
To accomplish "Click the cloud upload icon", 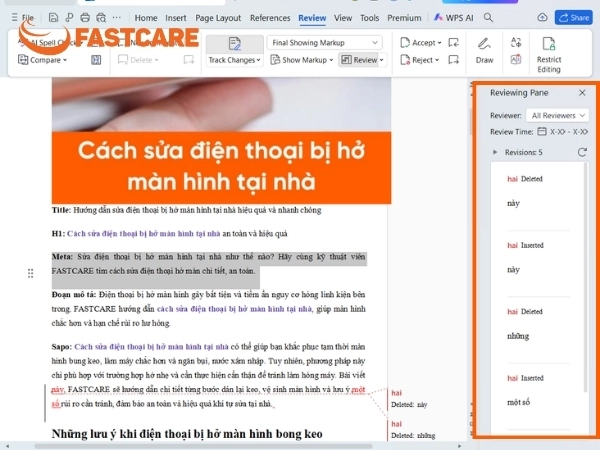I will pos(542,18).
